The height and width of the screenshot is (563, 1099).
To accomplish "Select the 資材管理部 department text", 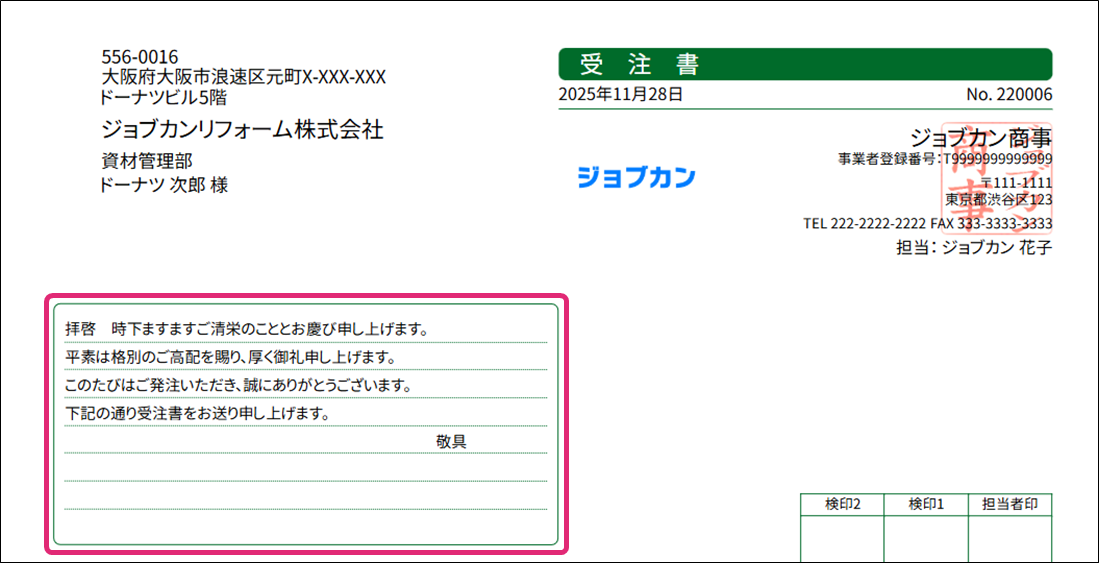I will tap(146, 161).
